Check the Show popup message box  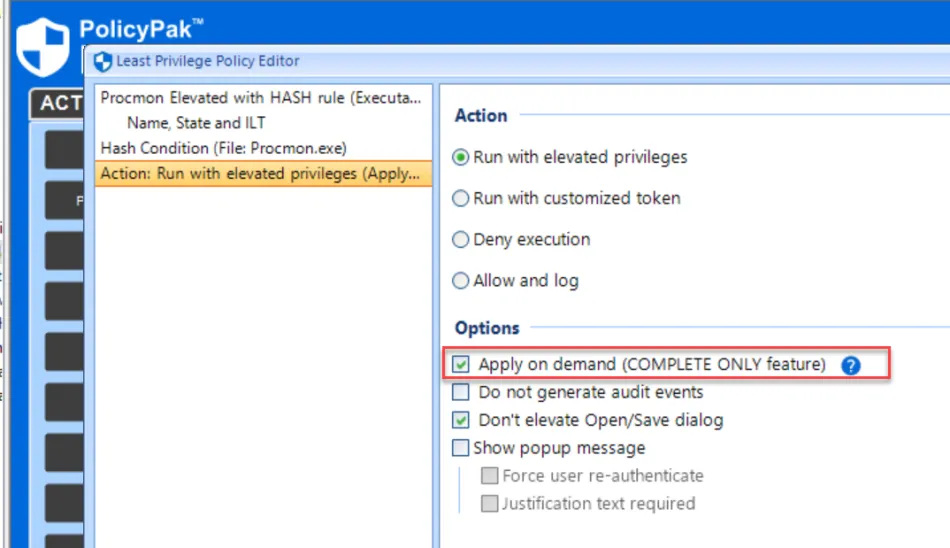click(461, 448)
